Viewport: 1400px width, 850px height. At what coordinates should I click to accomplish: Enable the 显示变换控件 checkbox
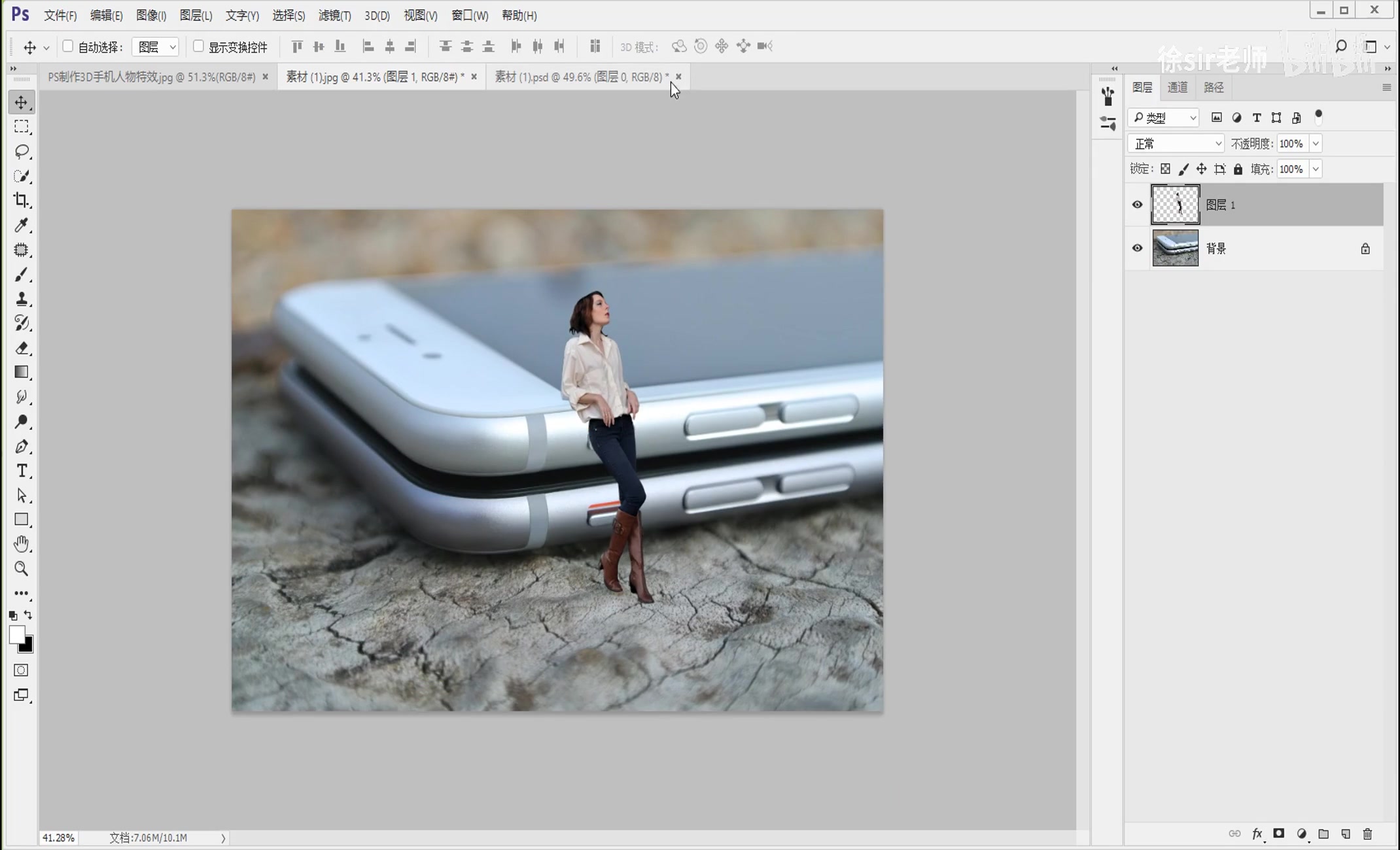click(x=198, y=46)
